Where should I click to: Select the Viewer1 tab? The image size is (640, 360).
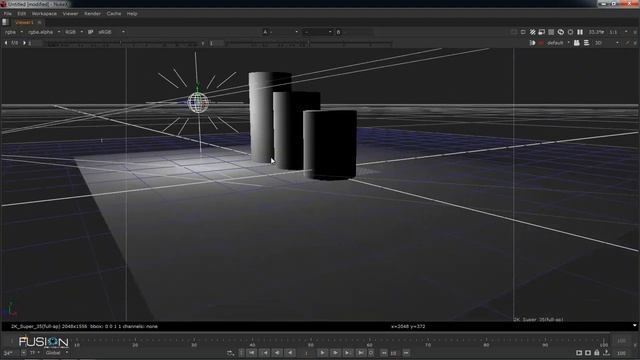click(x=24, y=22)
